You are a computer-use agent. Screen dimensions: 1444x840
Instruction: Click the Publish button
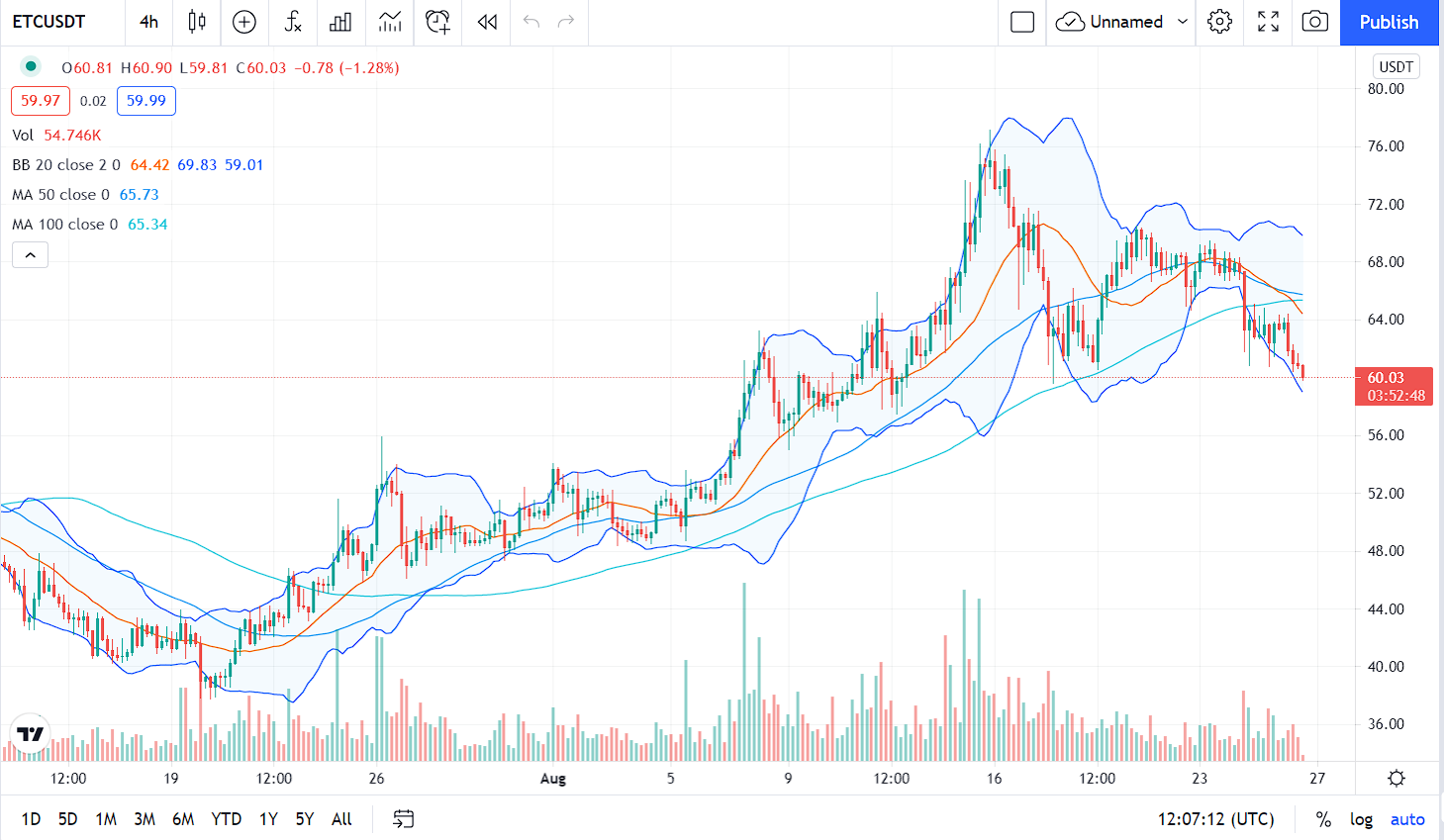1388,22
